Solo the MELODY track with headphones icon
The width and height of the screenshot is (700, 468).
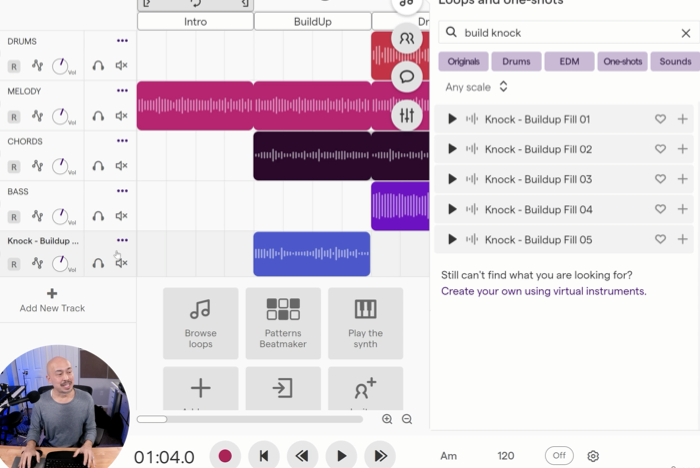click(x=98, y=116)
